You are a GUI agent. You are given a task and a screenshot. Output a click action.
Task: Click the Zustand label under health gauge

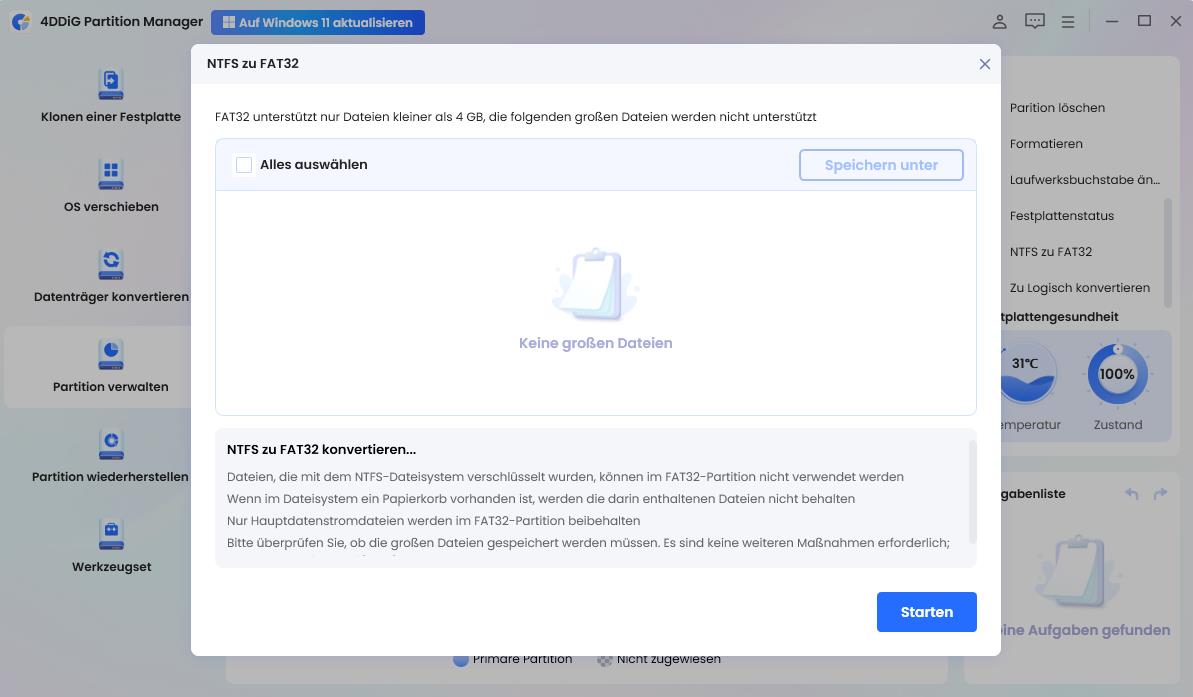coord(1118,425)
